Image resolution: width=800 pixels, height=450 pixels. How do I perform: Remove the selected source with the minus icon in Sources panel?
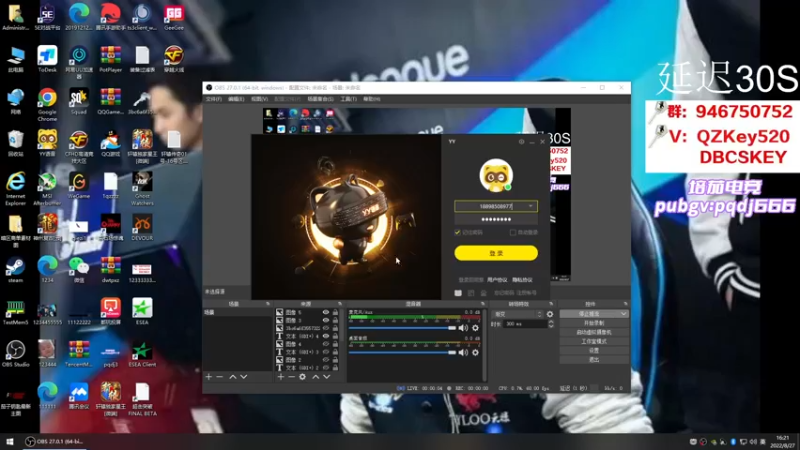[291, 377]
